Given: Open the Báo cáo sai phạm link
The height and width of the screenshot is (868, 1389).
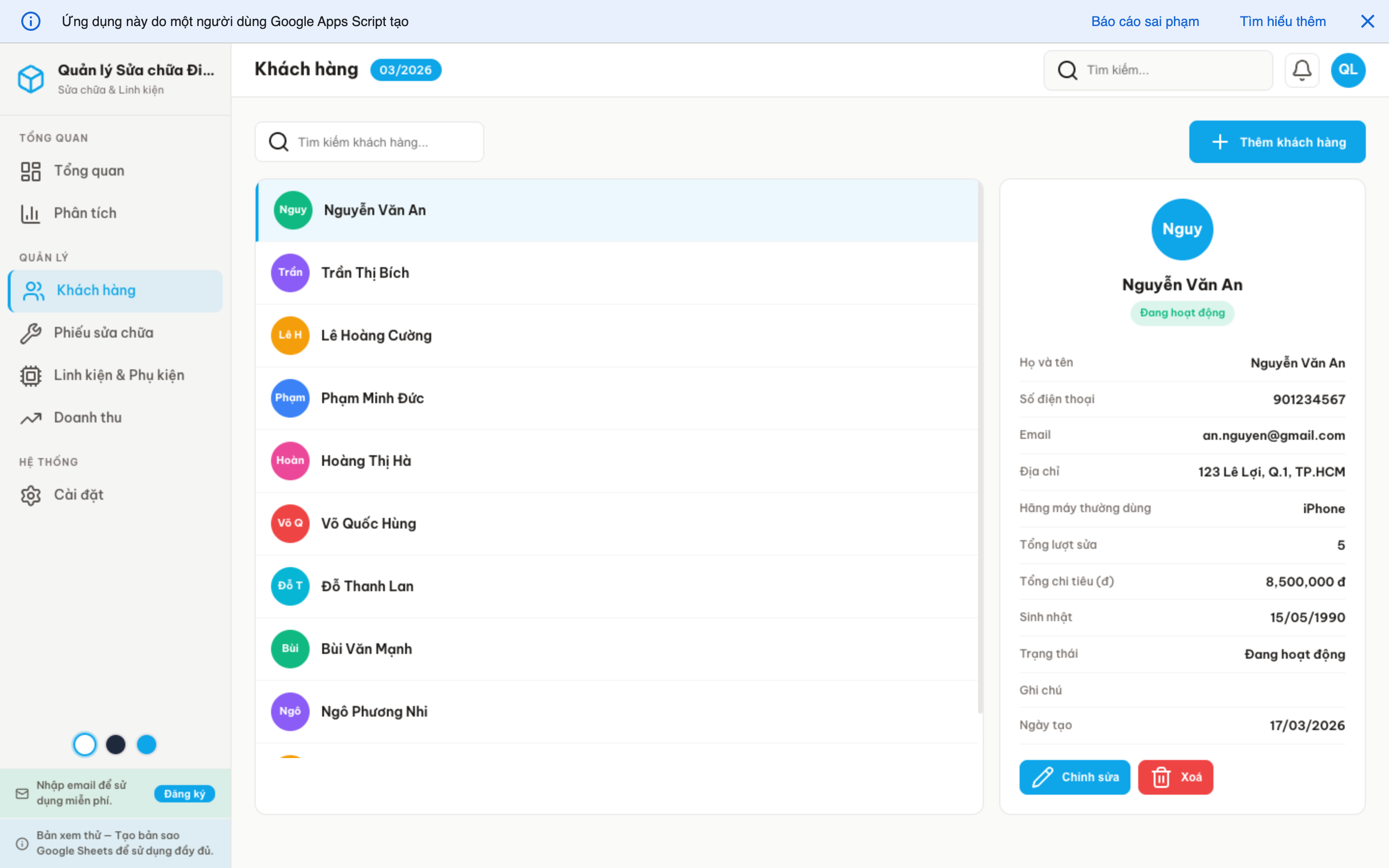Looking at the screenshot, I should point(1145,21).
